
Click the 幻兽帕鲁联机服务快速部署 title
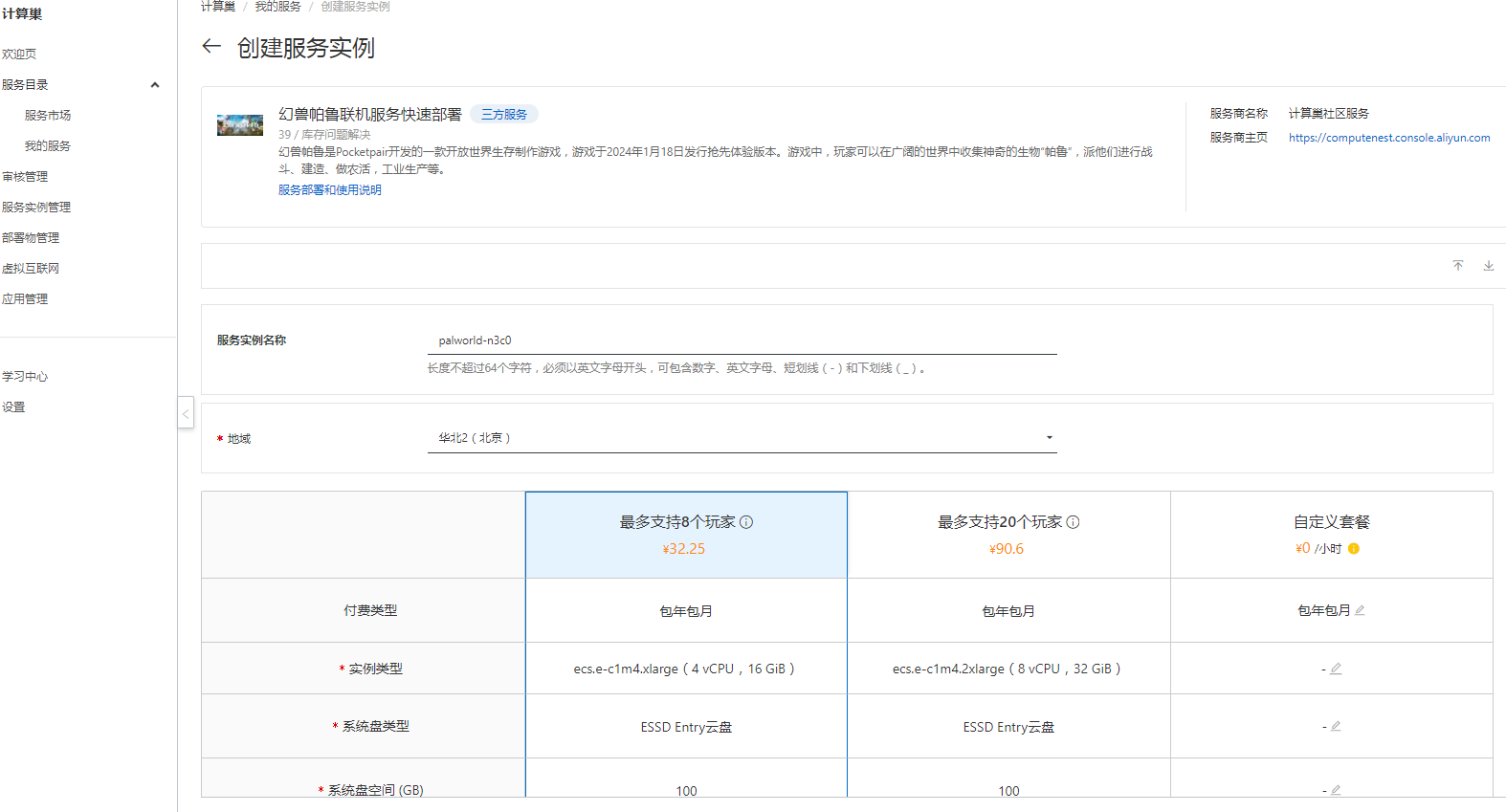coord(370,115)
